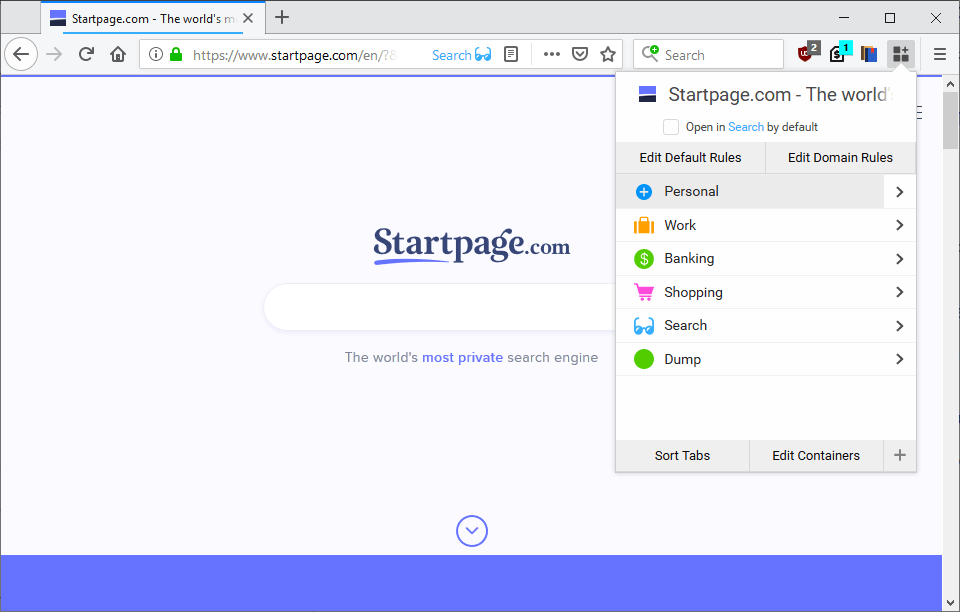Go back to the previous page
This screenshot has width=960, height=612.
pos(21,54)
